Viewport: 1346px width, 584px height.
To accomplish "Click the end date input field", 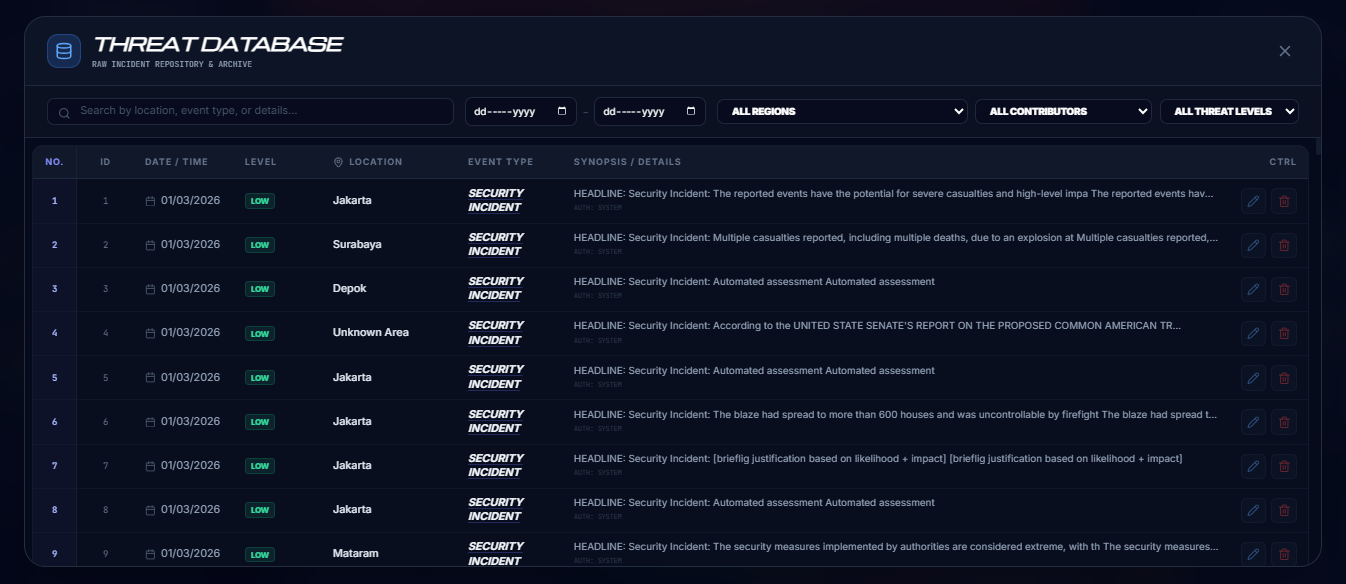I will [650, 111].
